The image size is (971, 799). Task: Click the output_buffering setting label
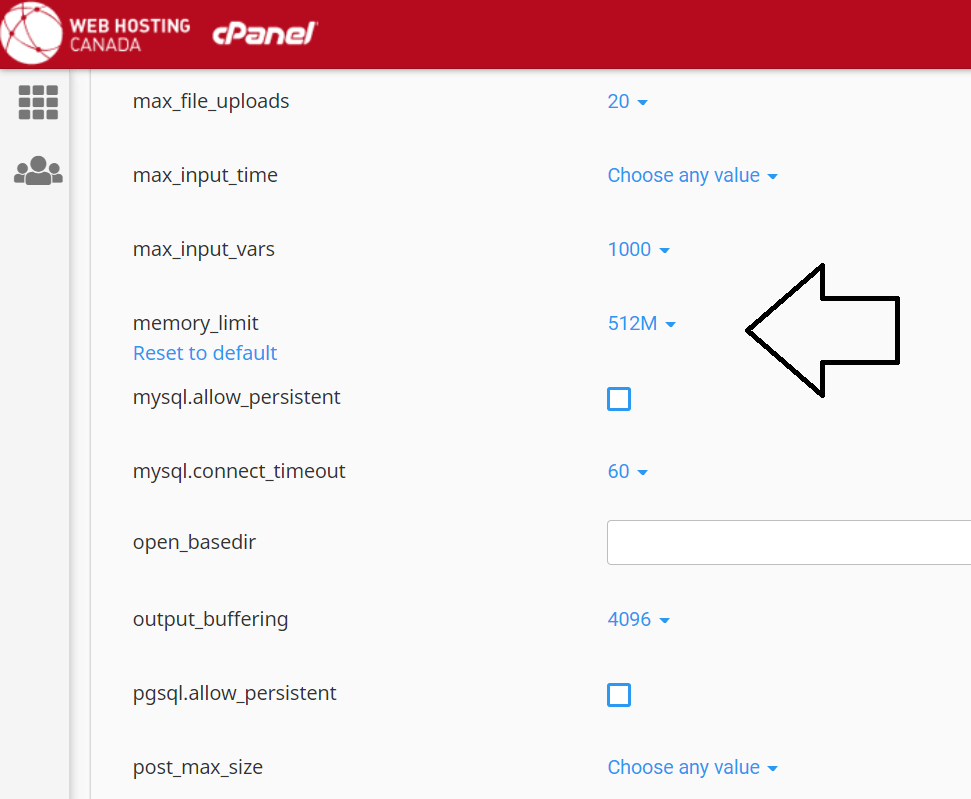point(210,619)
